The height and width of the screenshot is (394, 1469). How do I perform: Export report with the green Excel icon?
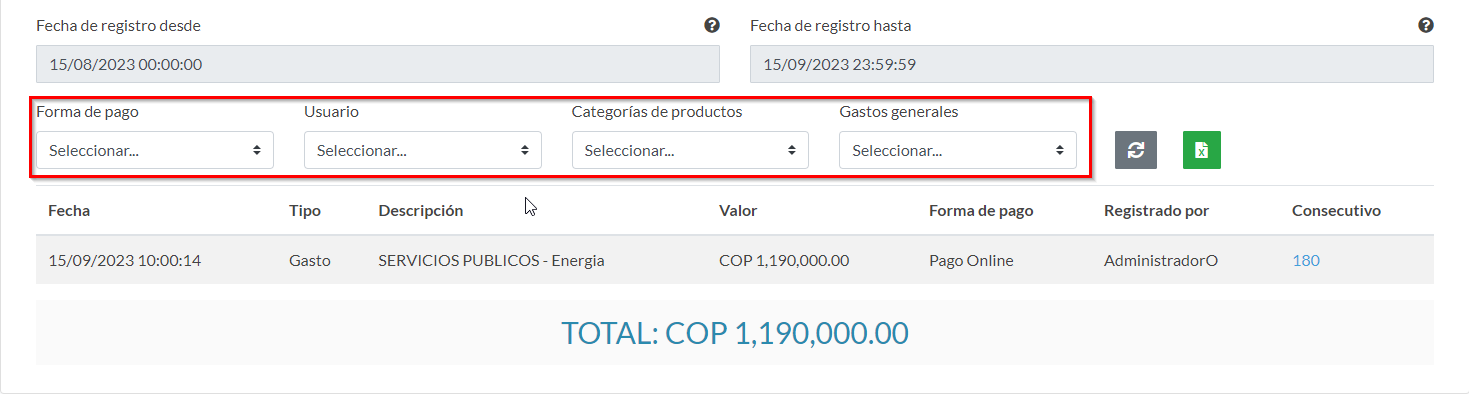pyautogui.click(x=1202, y=150)
